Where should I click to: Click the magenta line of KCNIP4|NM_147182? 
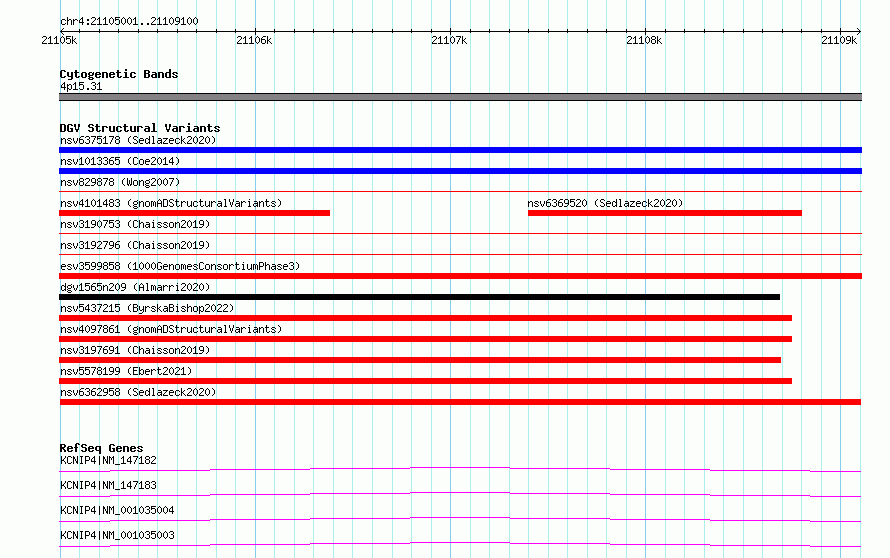(x=460, y=469)
